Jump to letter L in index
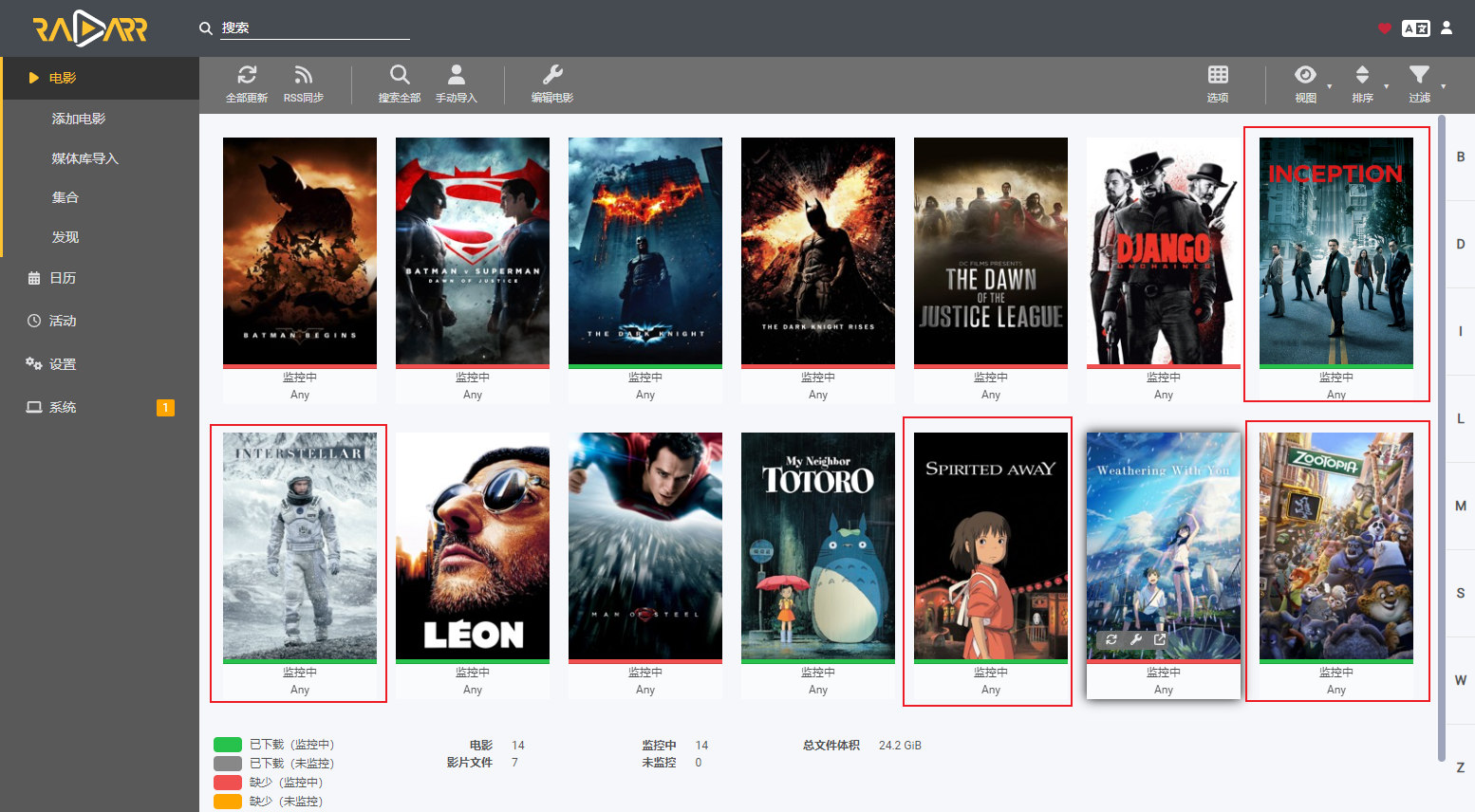 point(1461,418)
